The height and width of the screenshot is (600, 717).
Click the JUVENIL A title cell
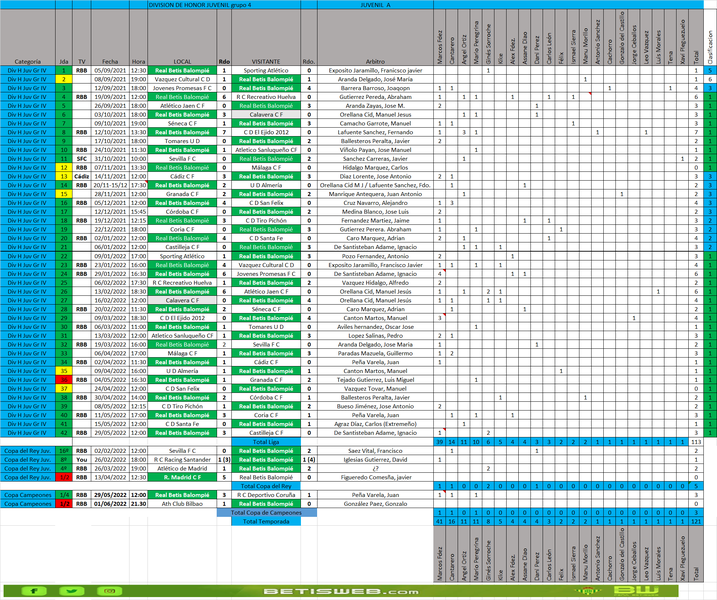[375, 5]
